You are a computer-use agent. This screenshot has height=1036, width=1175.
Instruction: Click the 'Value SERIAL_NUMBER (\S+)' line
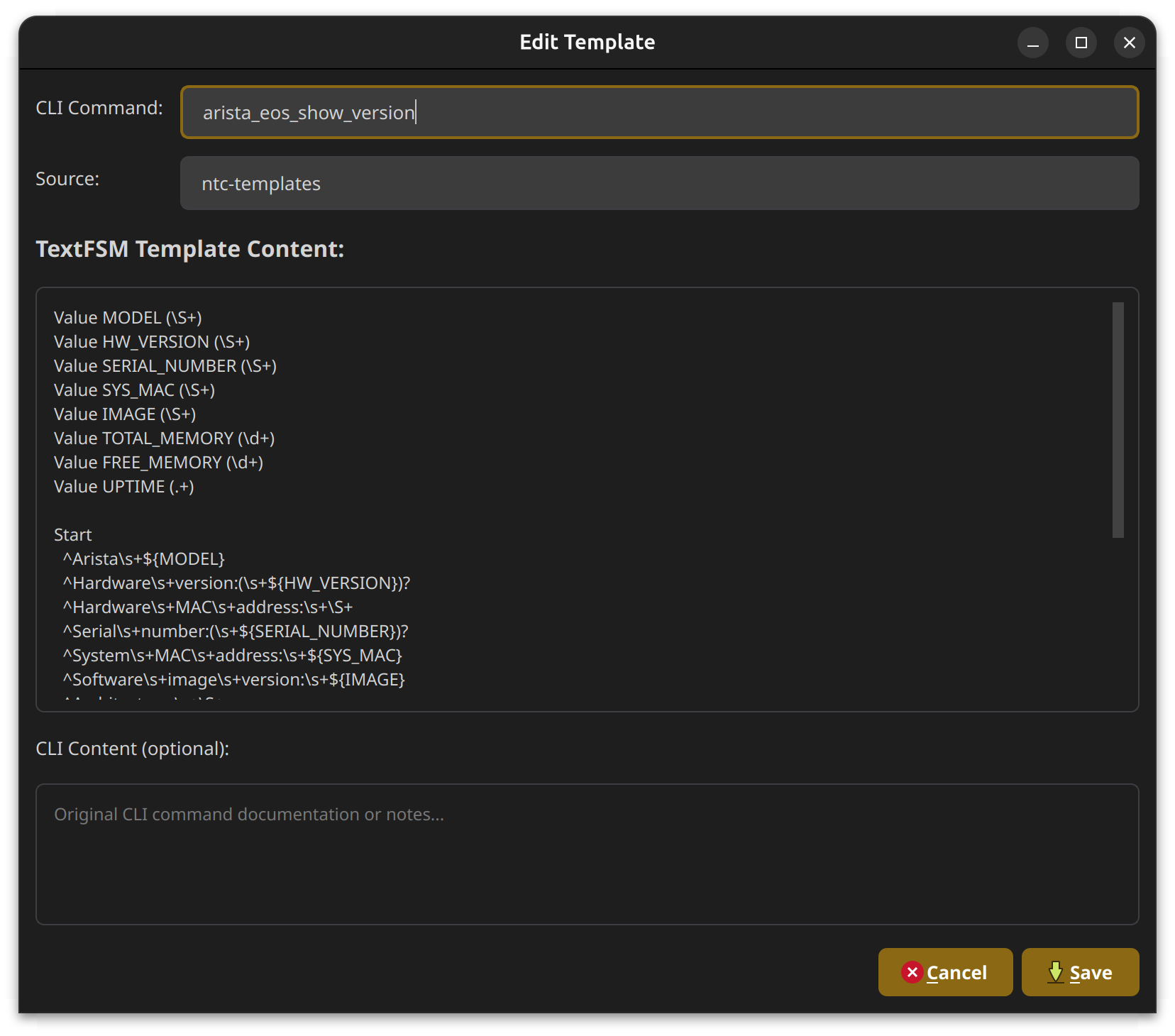165,366
